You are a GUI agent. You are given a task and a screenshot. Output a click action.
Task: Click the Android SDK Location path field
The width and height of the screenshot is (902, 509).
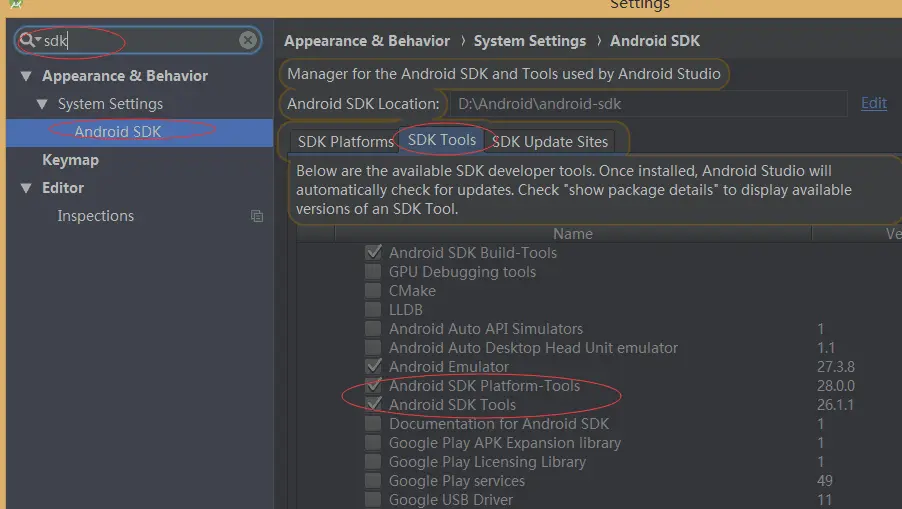(x=648, y=104)
